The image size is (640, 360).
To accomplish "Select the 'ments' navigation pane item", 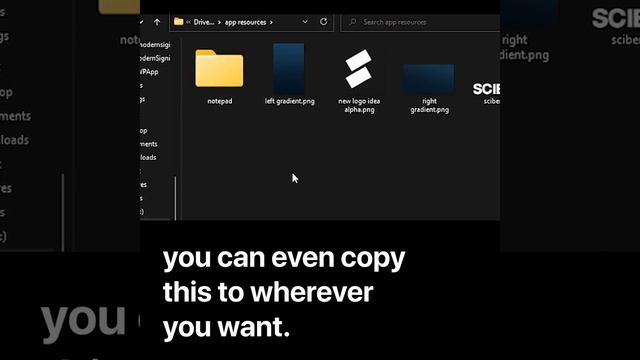I will pyautogui.click(x=149, y=144).
